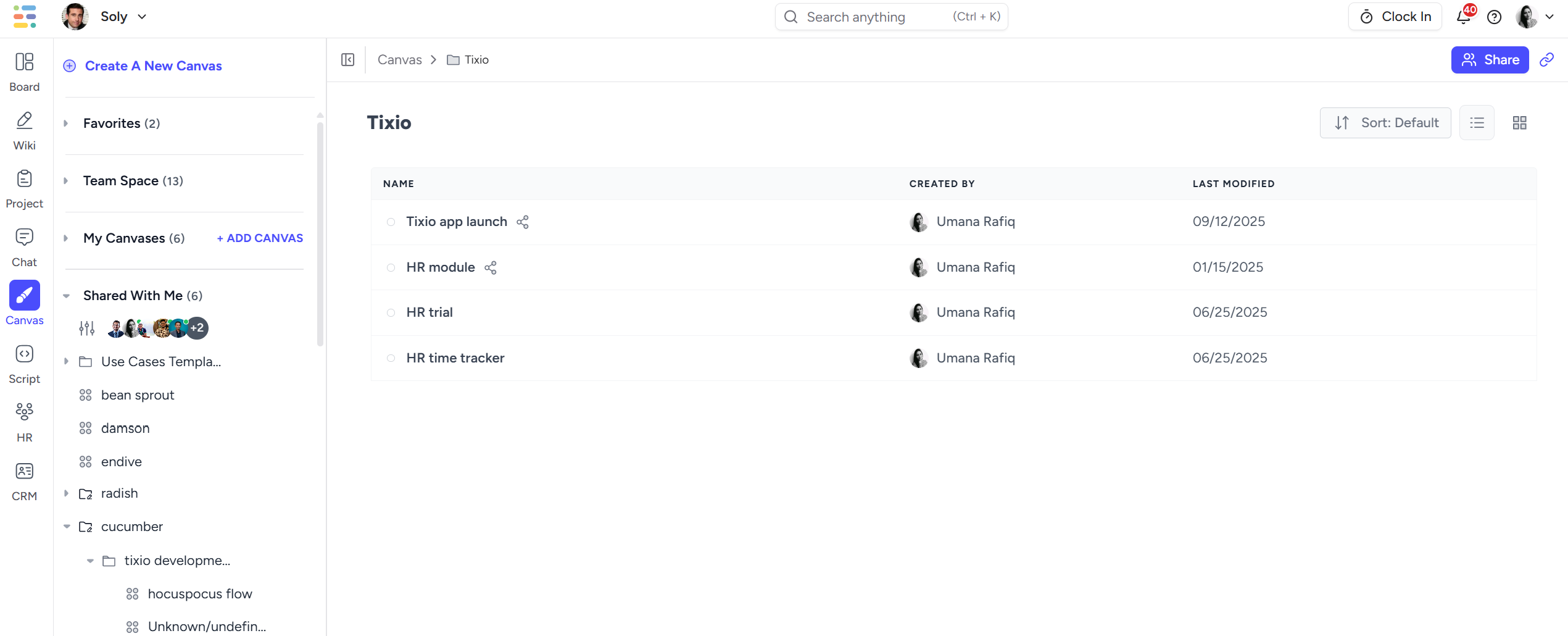This screenshot has width=1568, height=636.
Task: Expand the Use Cases Templates folder
Action: (x=66, y=362)
